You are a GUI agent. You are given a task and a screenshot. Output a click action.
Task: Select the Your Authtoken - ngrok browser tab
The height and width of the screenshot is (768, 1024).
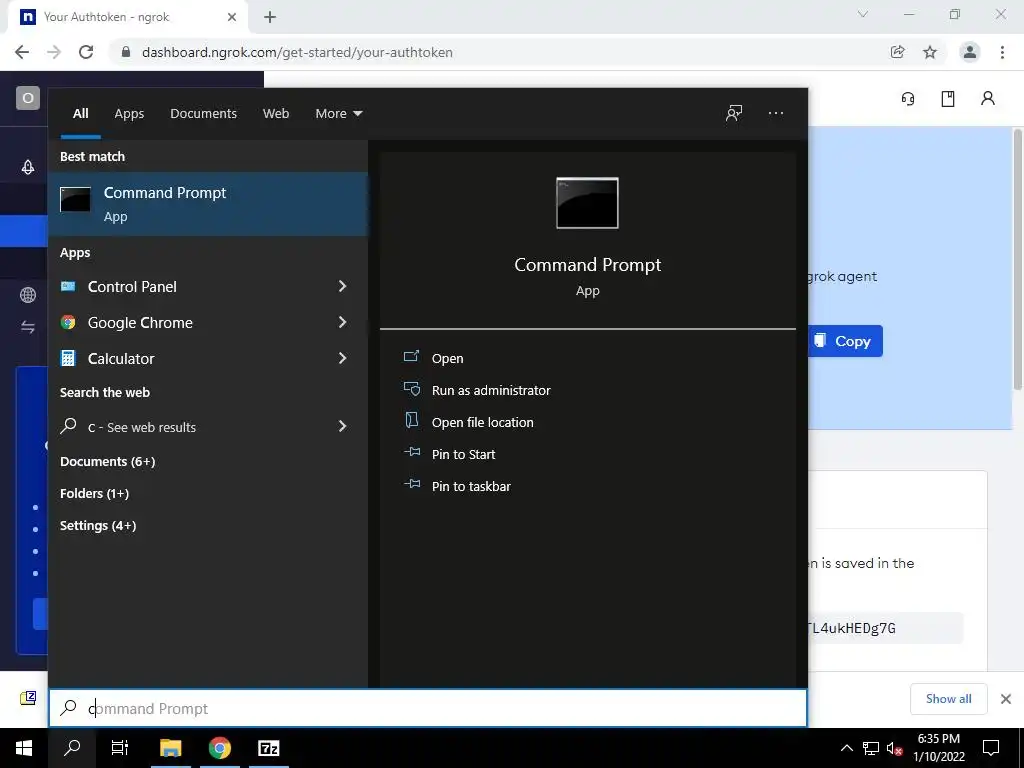coord(127,17)
